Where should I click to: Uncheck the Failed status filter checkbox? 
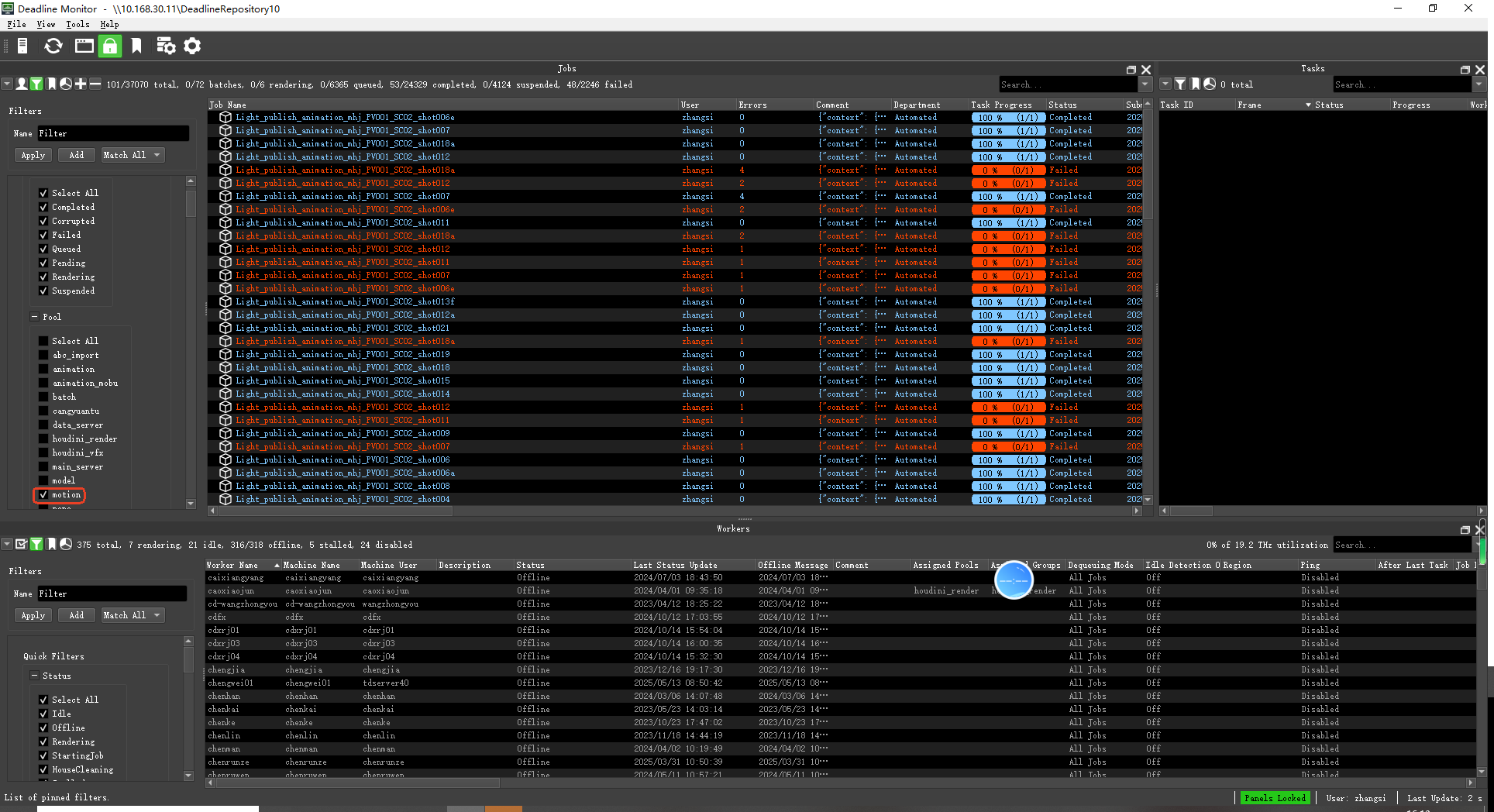[43, 236]
